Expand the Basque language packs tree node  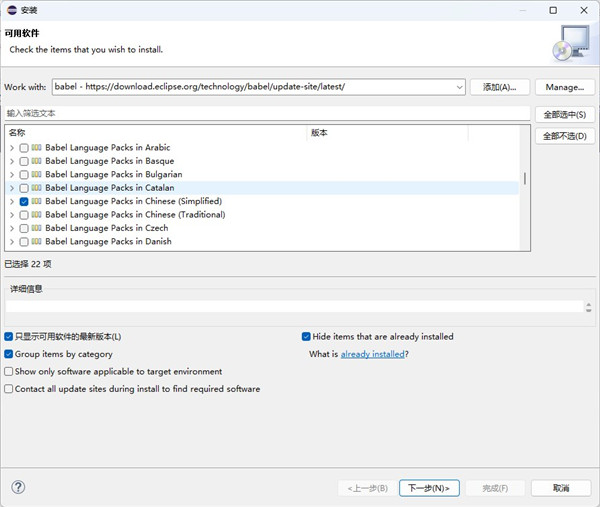pos(12,161)
